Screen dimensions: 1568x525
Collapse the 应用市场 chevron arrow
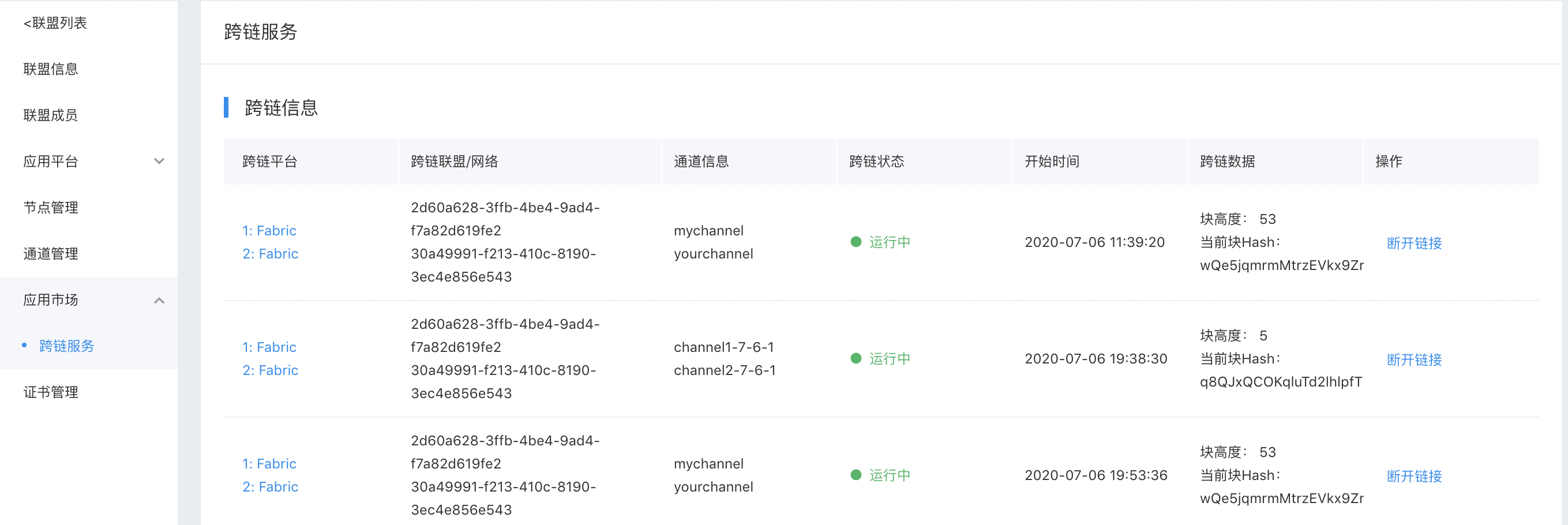(x=159, y=300)
